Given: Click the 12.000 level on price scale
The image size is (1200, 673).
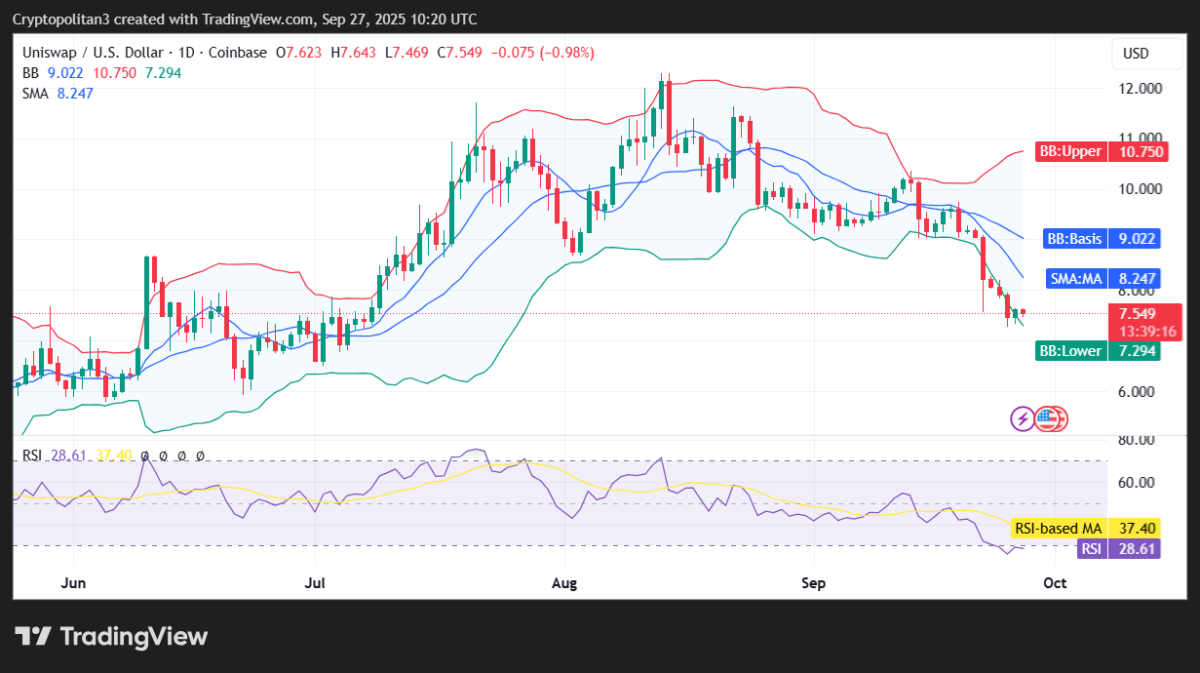Looking at the screenshot, I should pos(1139,88).
